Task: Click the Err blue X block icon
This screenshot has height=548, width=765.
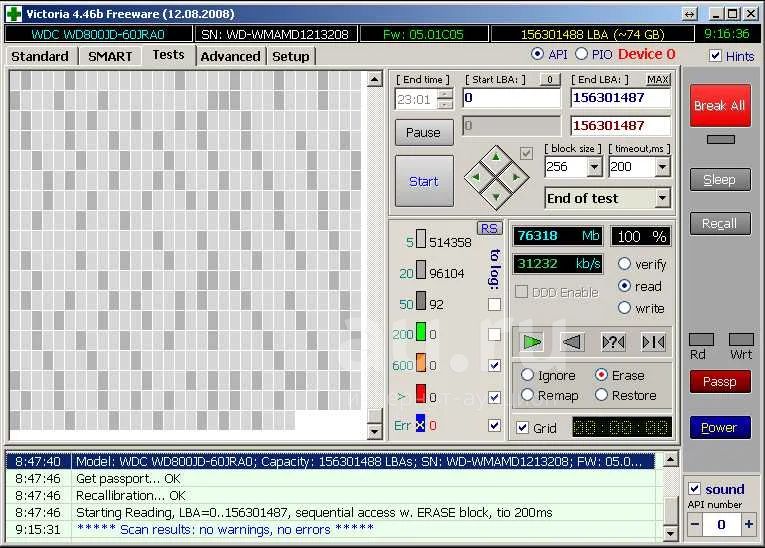Action: (420, 424)
